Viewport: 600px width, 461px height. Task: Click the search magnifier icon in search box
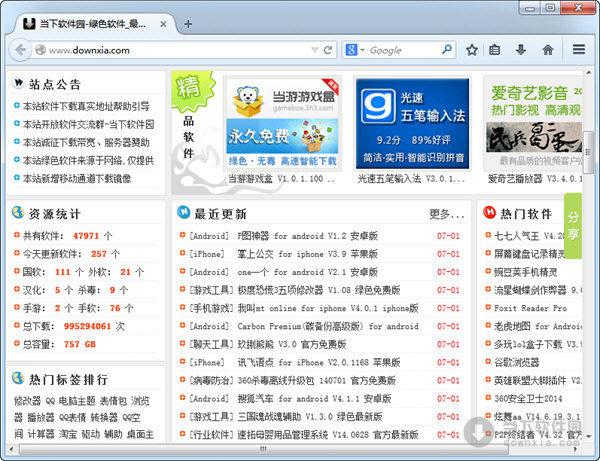(x=447, y=49)
